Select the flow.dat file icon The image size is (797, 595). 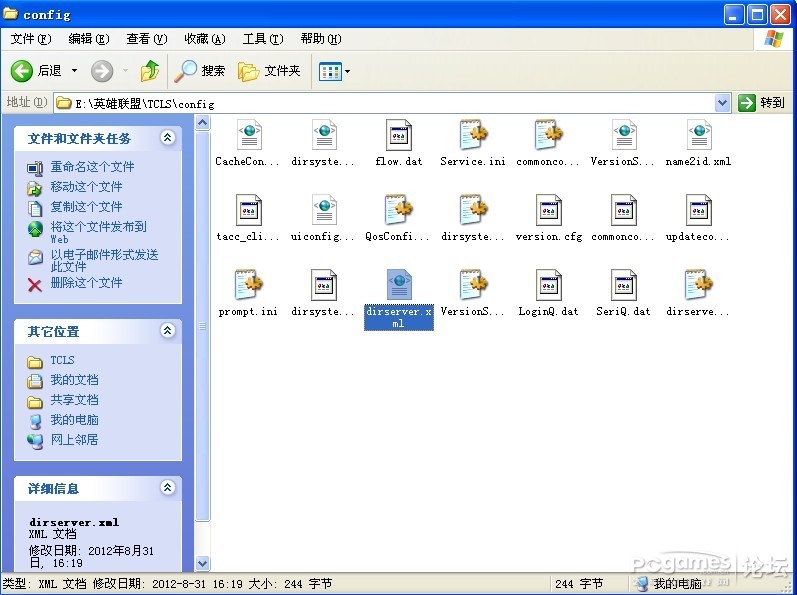pos(399,136)
